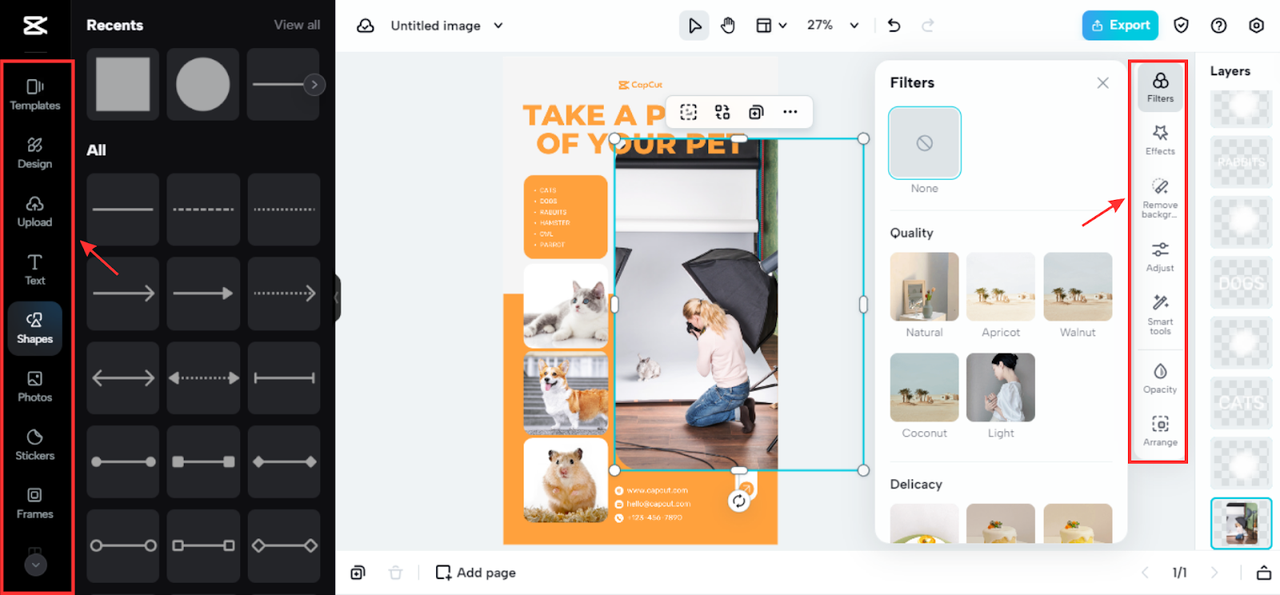Select the dashed line shape
Screen dimensions: 1280x595
tap(203, 209)
